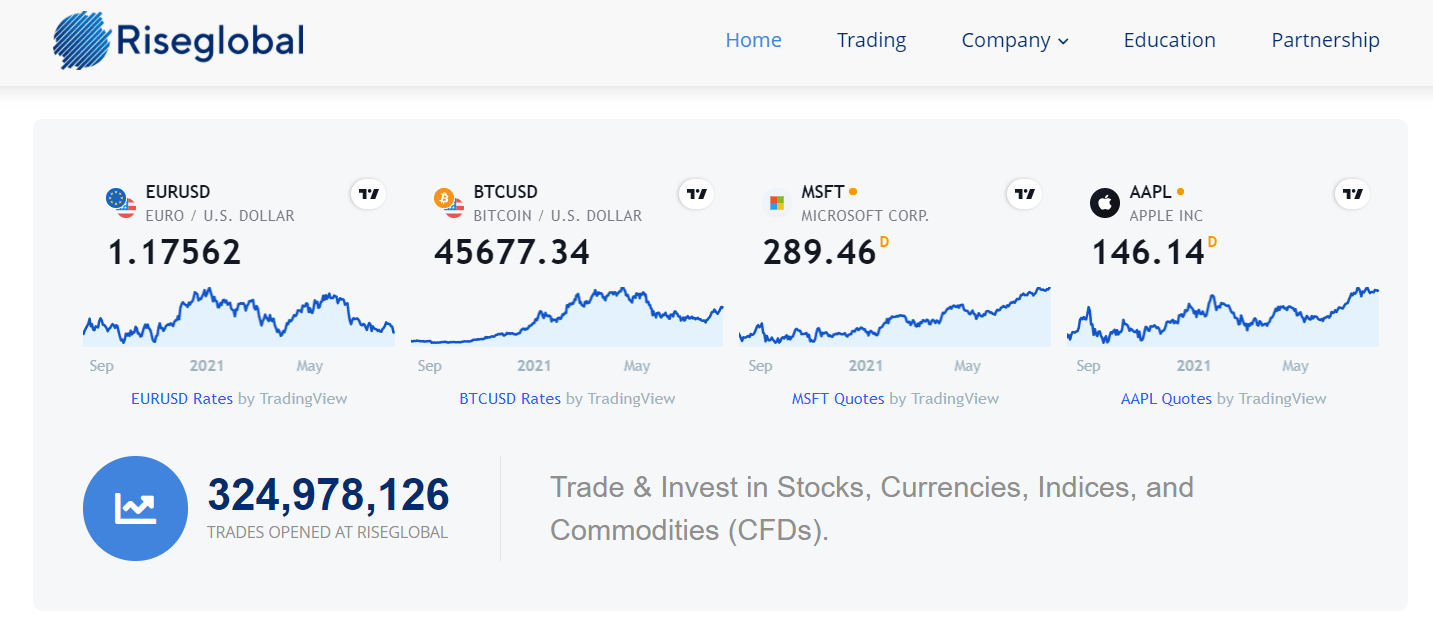Open the Education page from navigation
The image size is (1433, 643).
click(1169, 40)
